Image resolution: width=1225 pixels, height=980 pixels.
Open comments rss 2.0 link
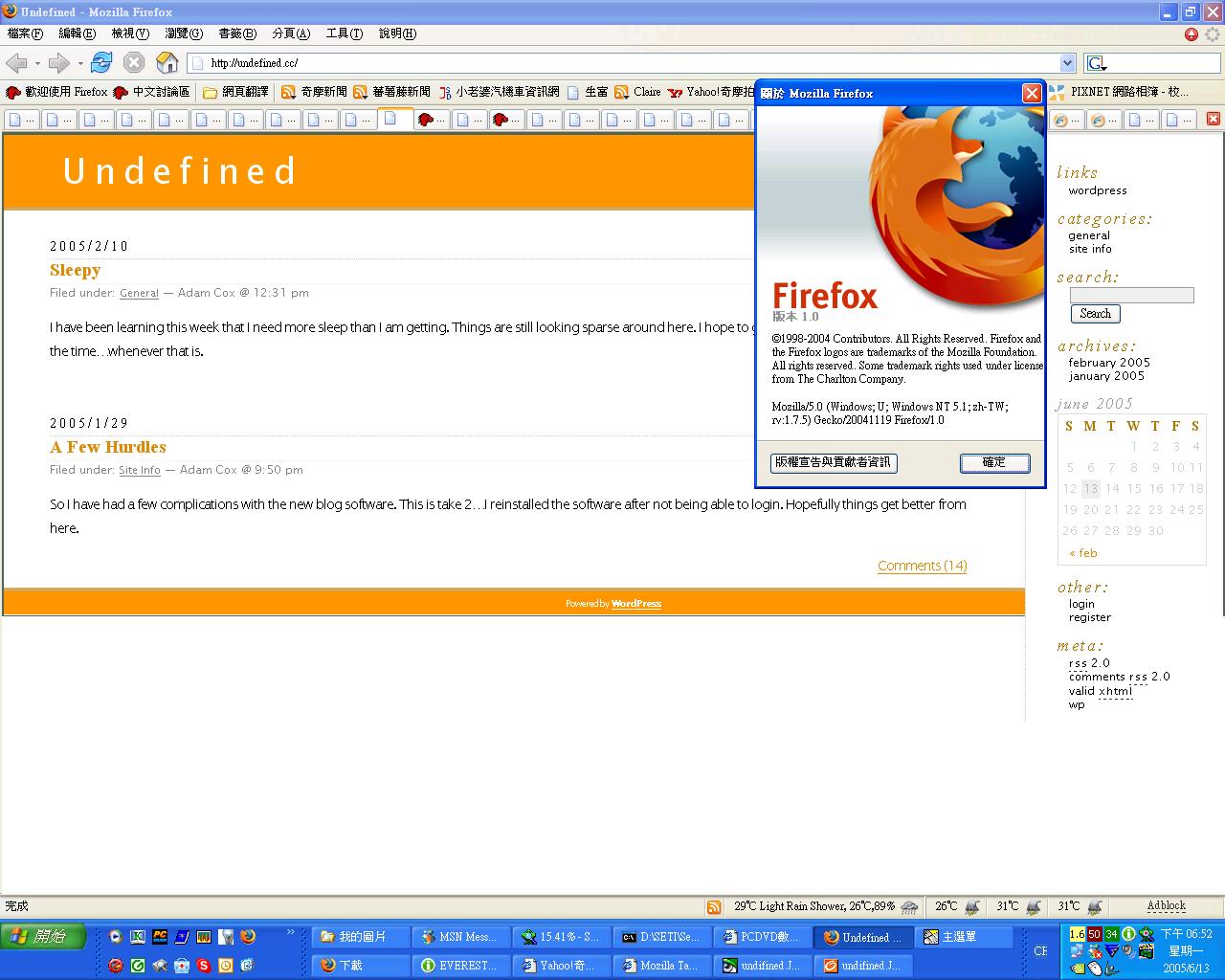click(1119, 677)
